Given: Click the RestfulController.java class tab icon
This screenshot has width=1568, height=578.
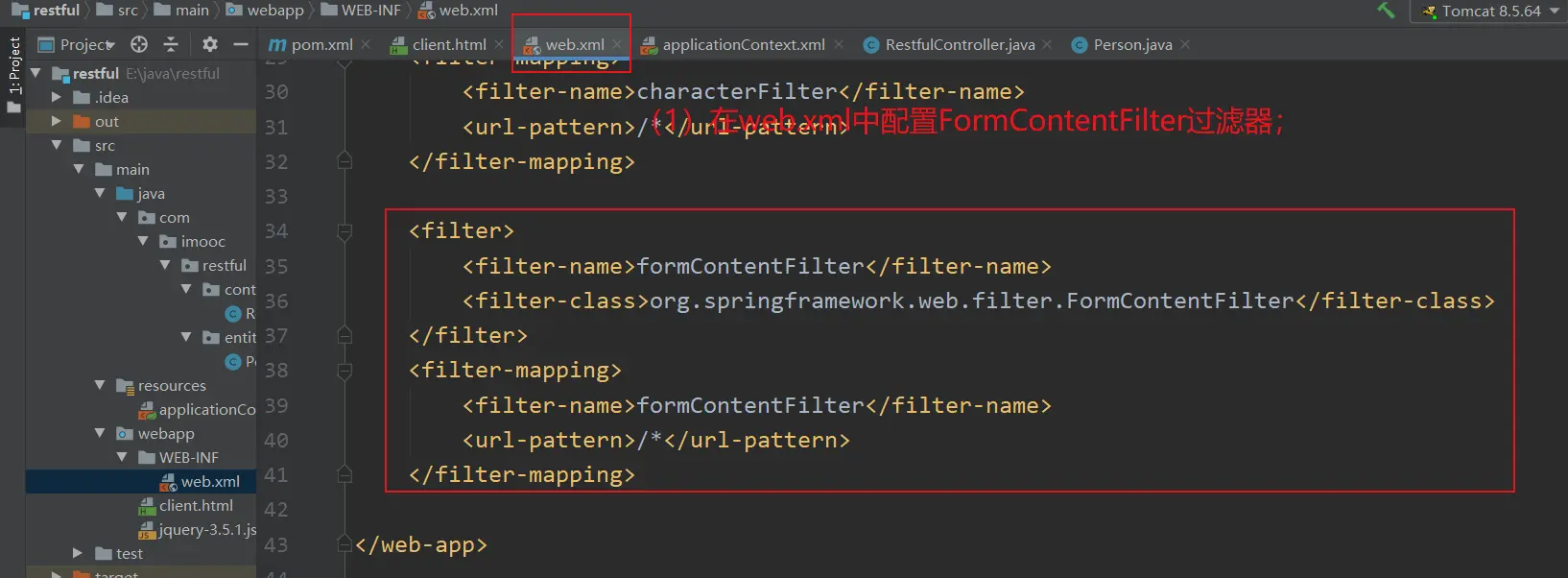Looking at the screenshot, I should click(871, 44).
